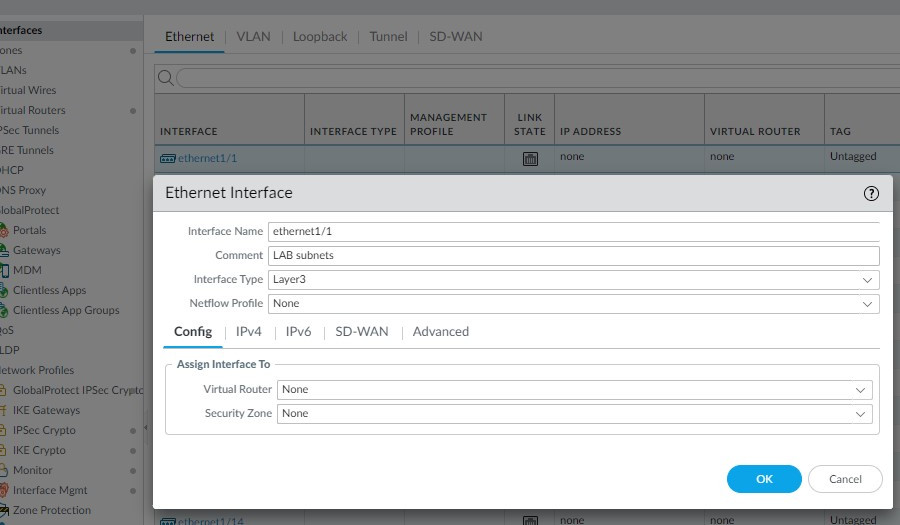Click the VIRTUAL ROUTER column header
Viewport: 900px width, 525px height.
pyautogui.click(x=764, y=119)
